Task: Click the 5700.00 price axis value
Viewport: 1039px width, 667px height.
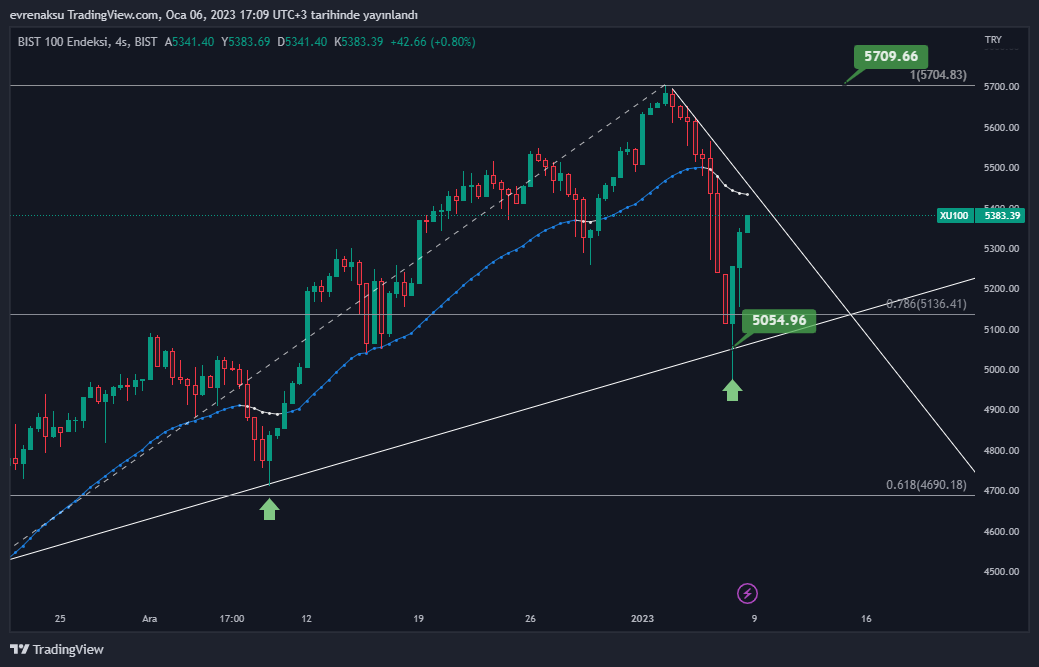Action: [x=1001, y=87]
